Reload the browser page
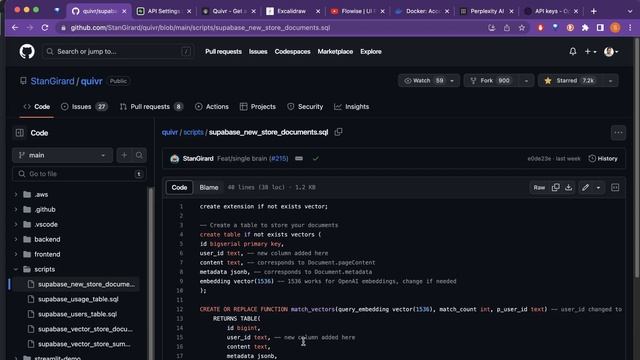Image resolution: width=640 pixels, height=360 pixels. 45,28
